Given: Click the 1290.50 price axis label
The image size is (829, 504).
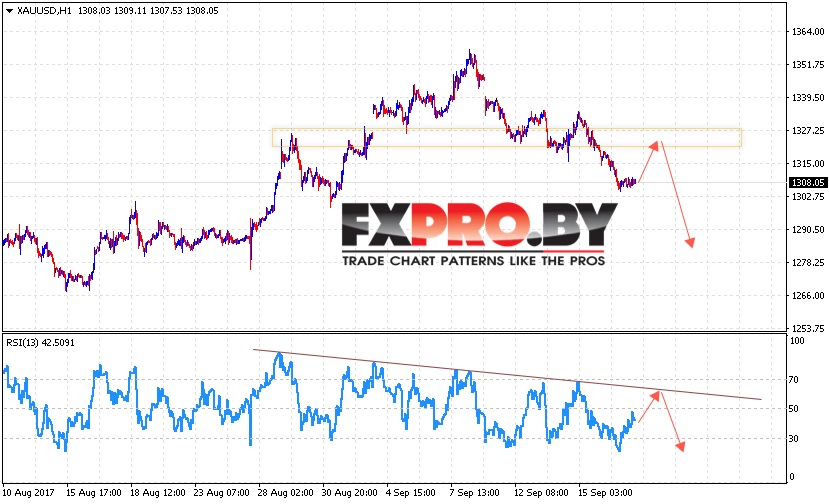Looking at the screenshot, I should click(808, 230).
